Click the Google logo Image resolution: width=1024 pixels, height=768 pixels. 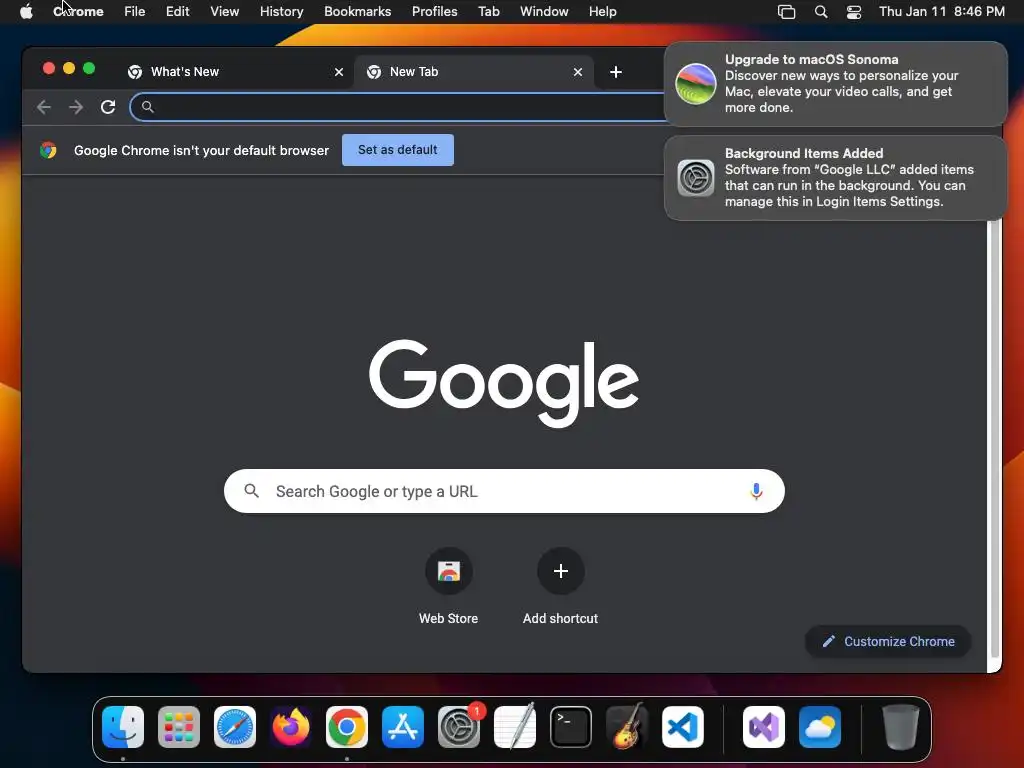[504, 383]
